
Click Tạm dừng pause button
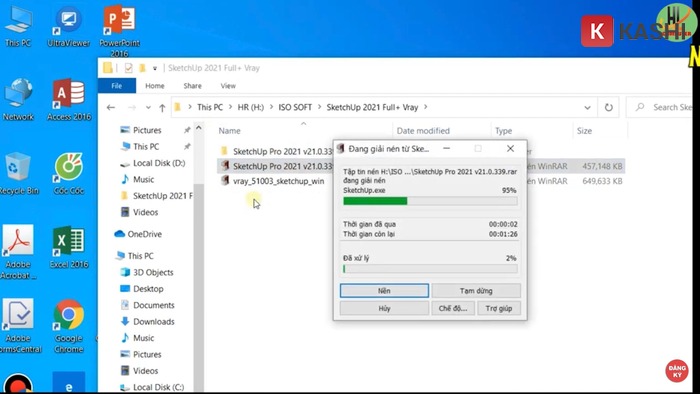click(x=476, y=290)
